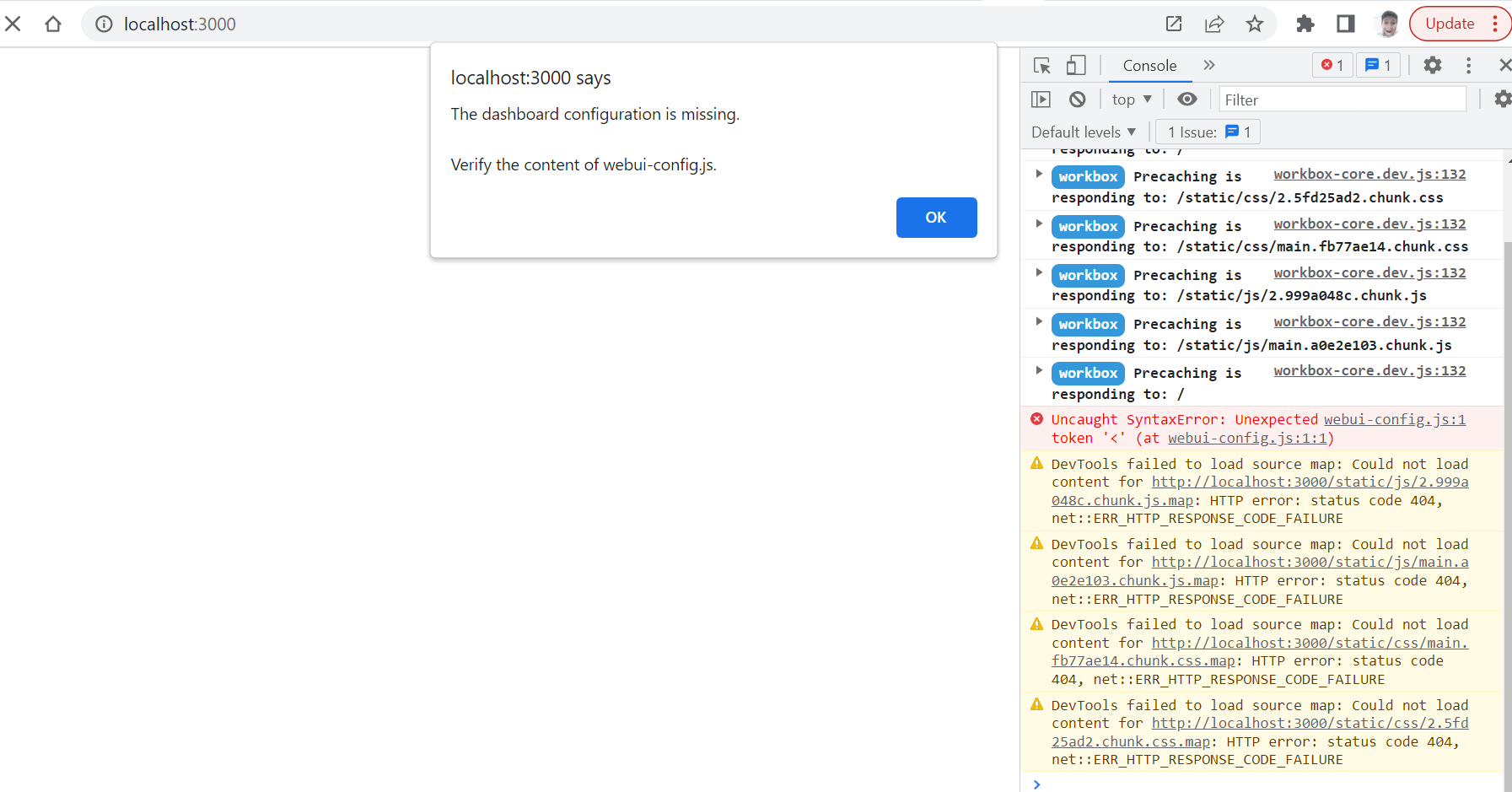Switch to the Console tab

point(1149,65)
